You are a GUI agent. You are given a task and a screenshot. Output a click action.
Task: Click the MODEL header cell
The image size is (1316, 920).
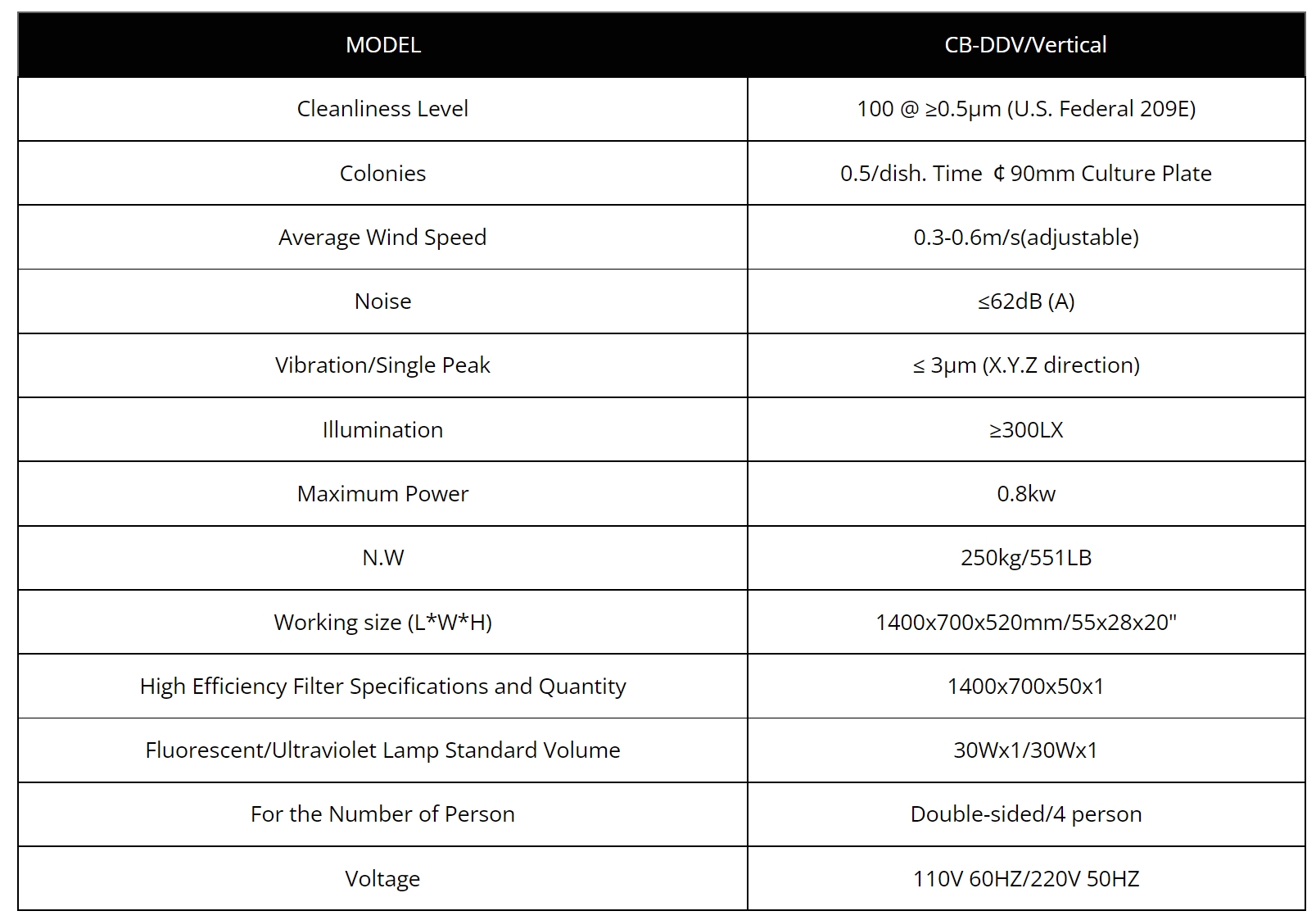382,45
